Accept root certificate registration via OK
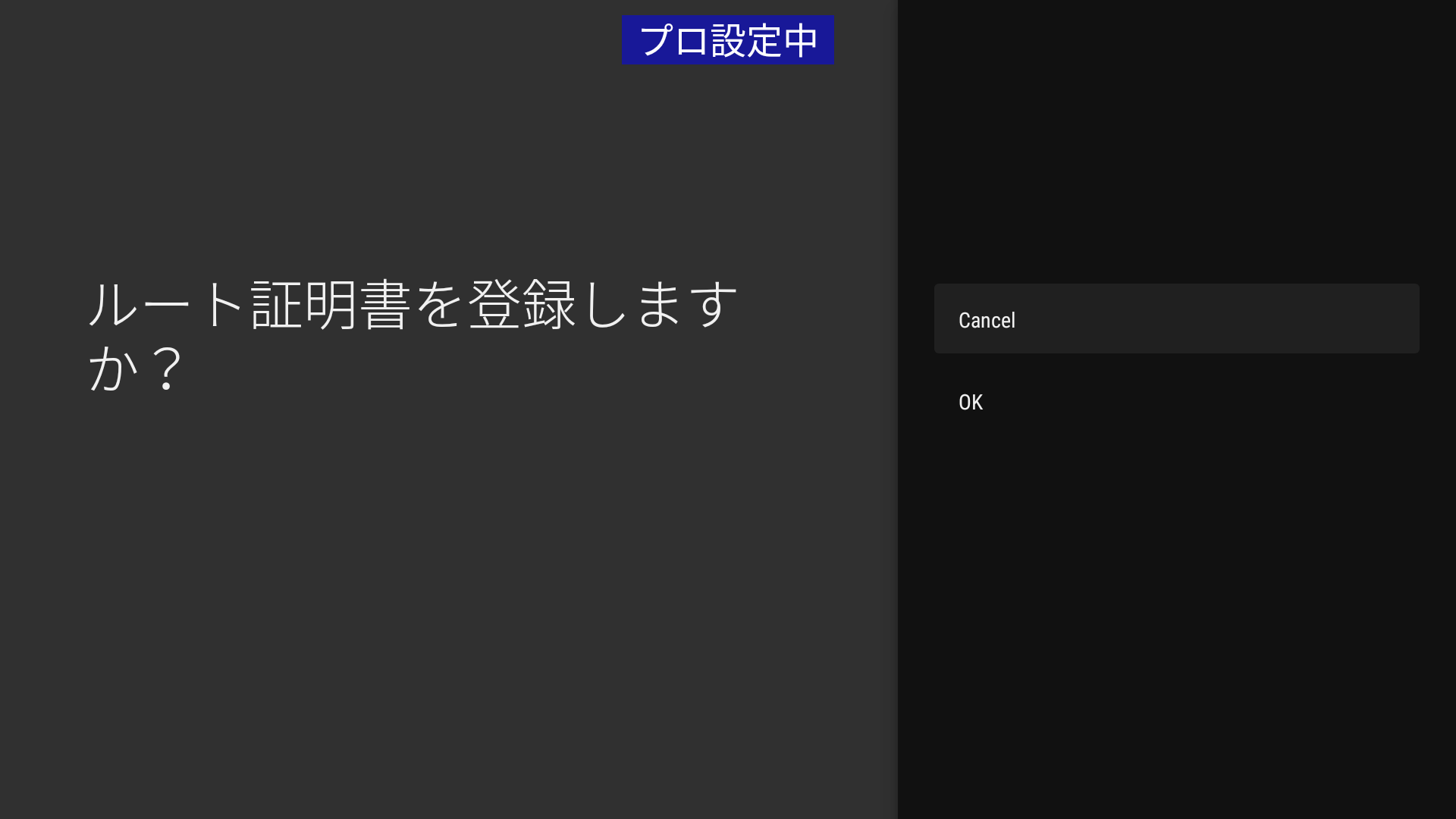This screenshot has width=1456, height=819. pyautogui.click(x=1175, y=402)
